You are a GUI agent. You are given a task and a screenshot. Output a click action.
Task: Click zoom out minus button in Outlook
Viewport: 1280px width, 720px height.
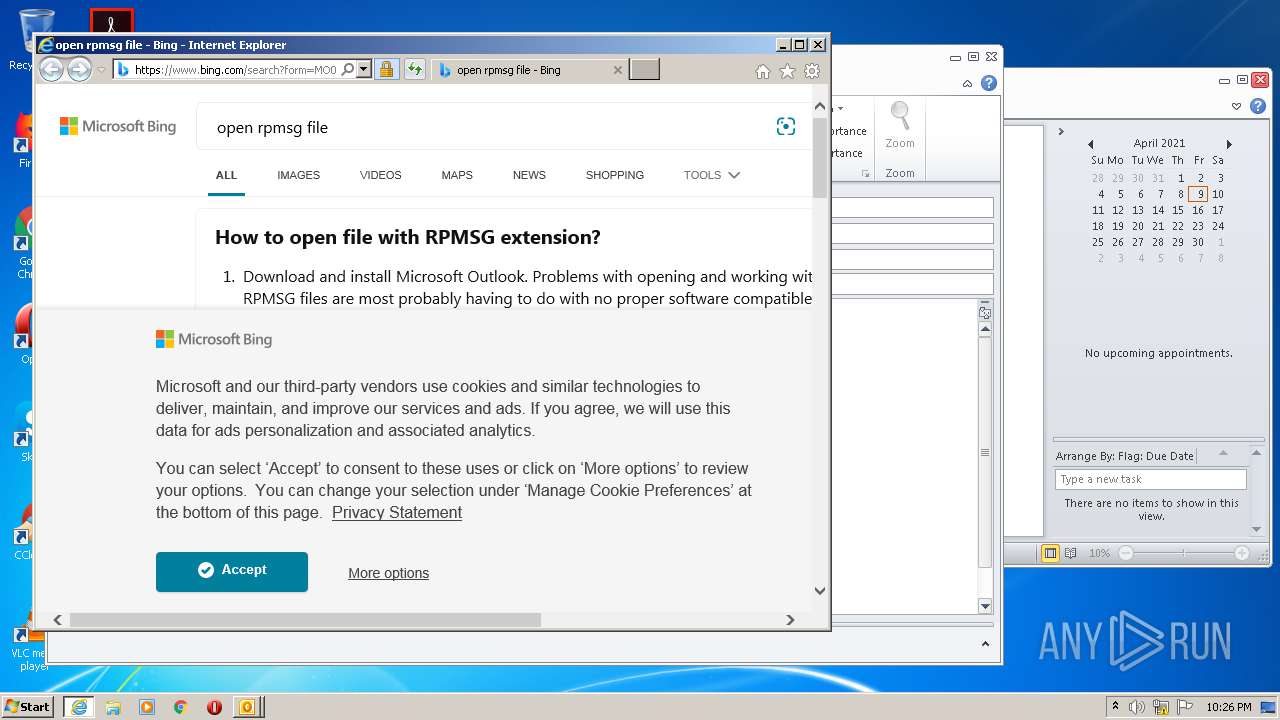pos(1126,553)
